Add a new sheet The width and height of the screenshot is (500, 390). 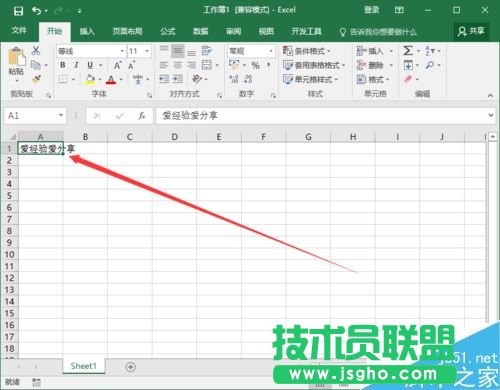pyautogui.click(x=131, y=367)
